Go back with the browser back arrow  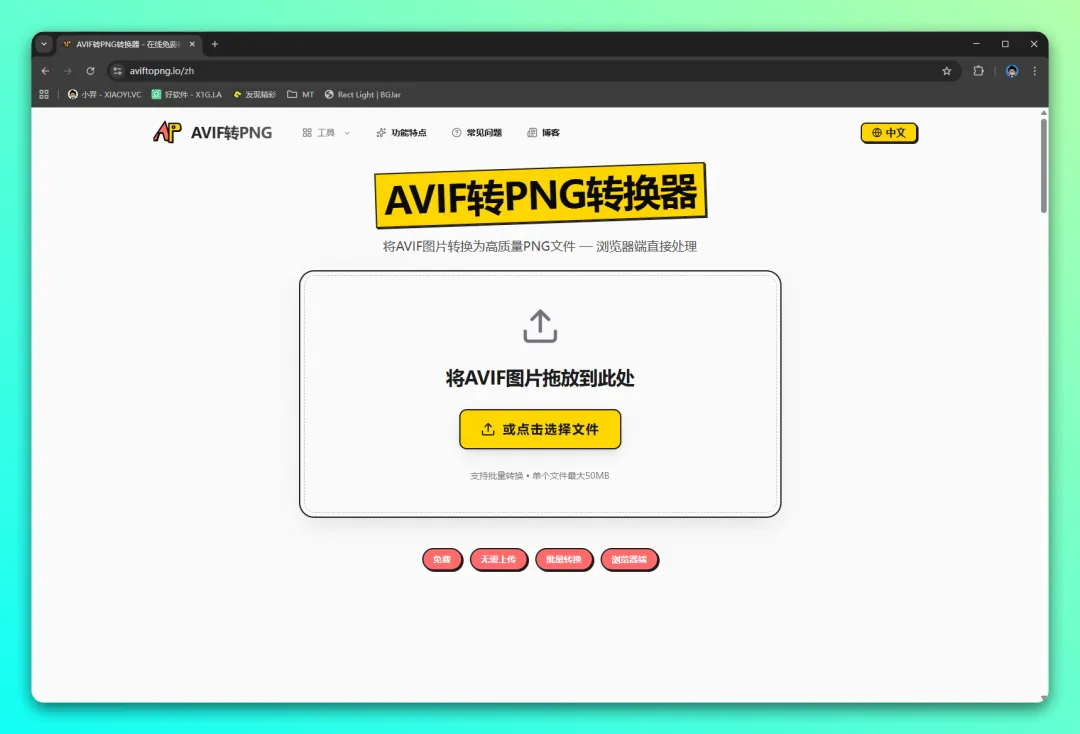pos(45,71)
